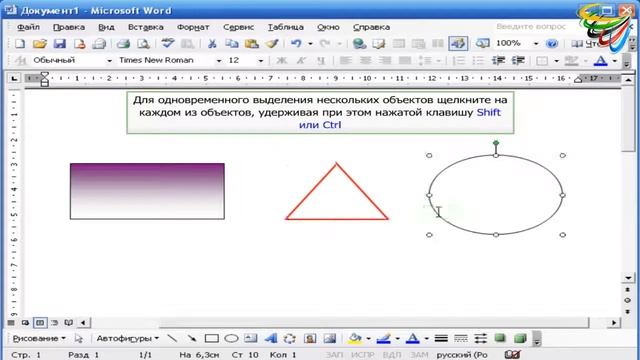Open the Dash Style options
Screen dimensions: 640x360
[461, 338]
